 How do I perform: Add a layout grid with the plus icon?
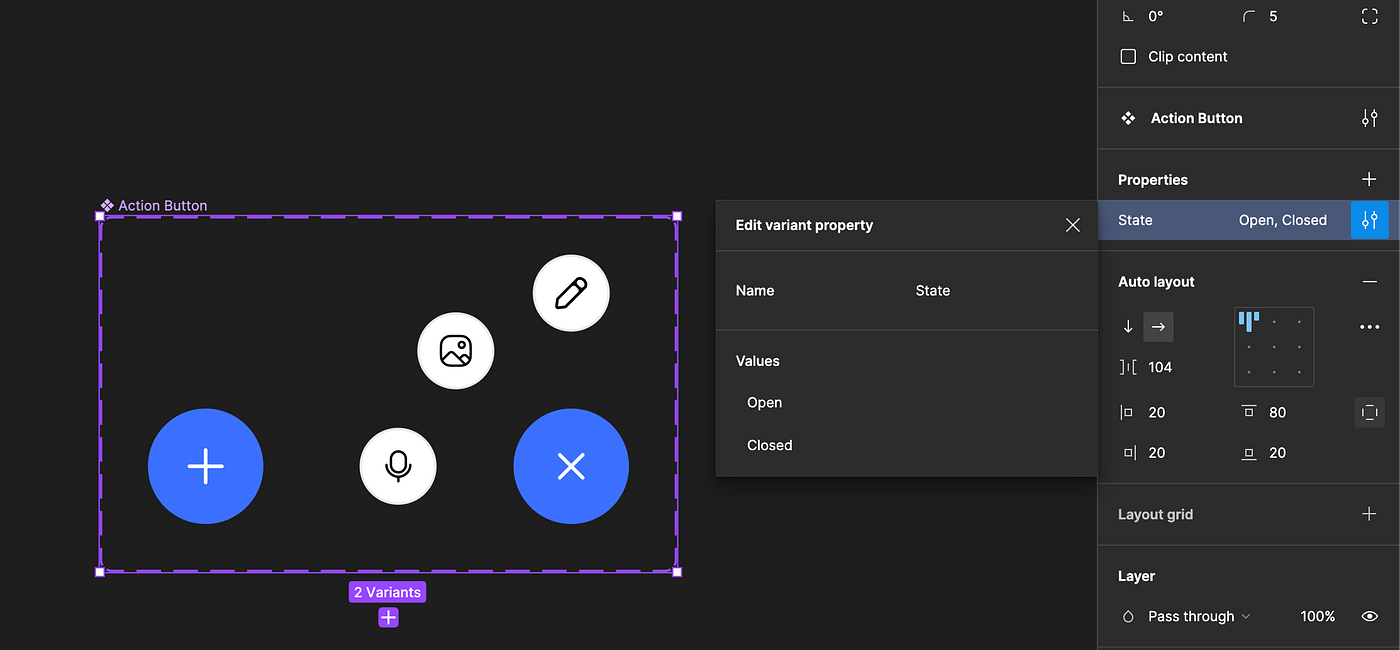pos(1369,513)
